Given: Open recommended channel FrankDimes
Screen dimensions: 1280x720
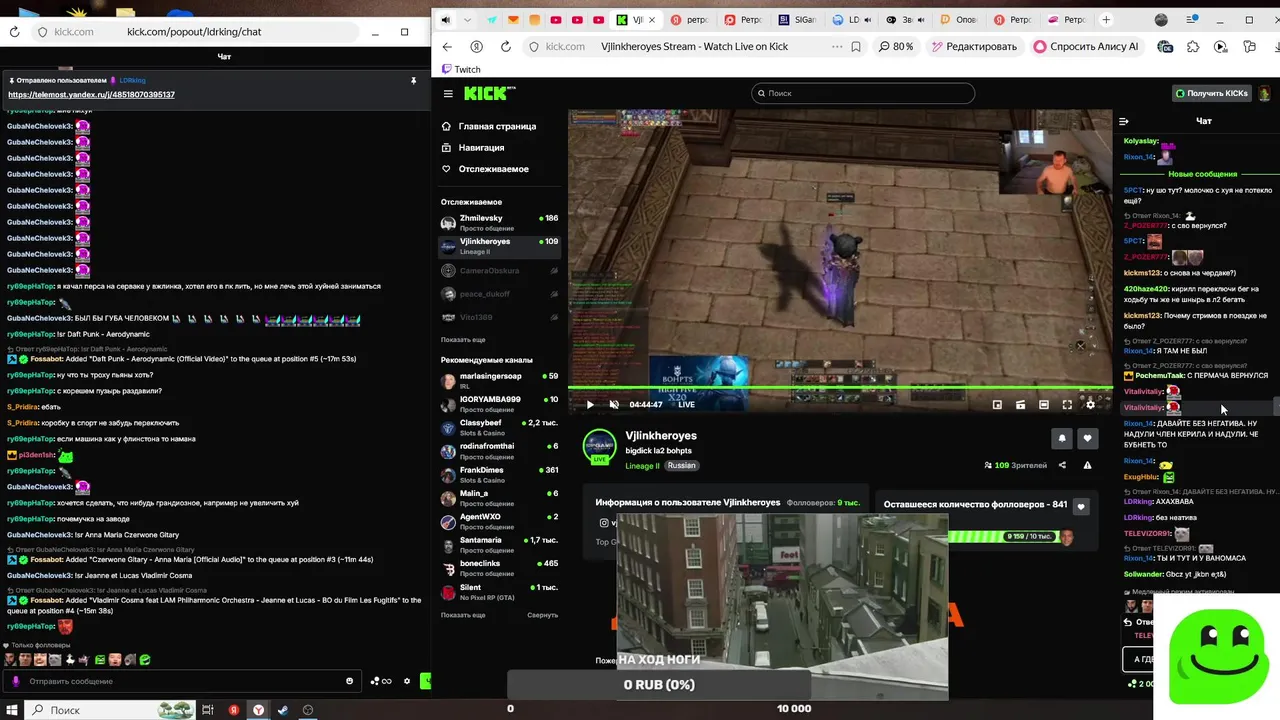Looking at the screenshot, I should click(x=499, y=474).
